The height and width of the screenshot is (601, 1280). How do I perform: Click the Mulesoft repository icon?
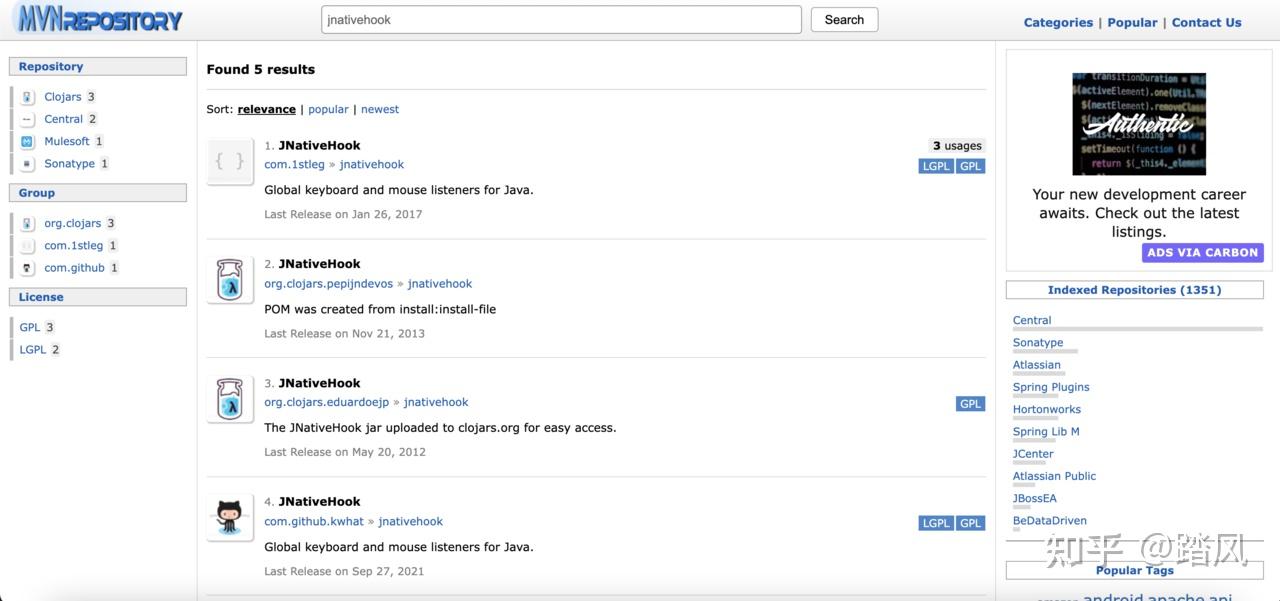tap(27, 142)
